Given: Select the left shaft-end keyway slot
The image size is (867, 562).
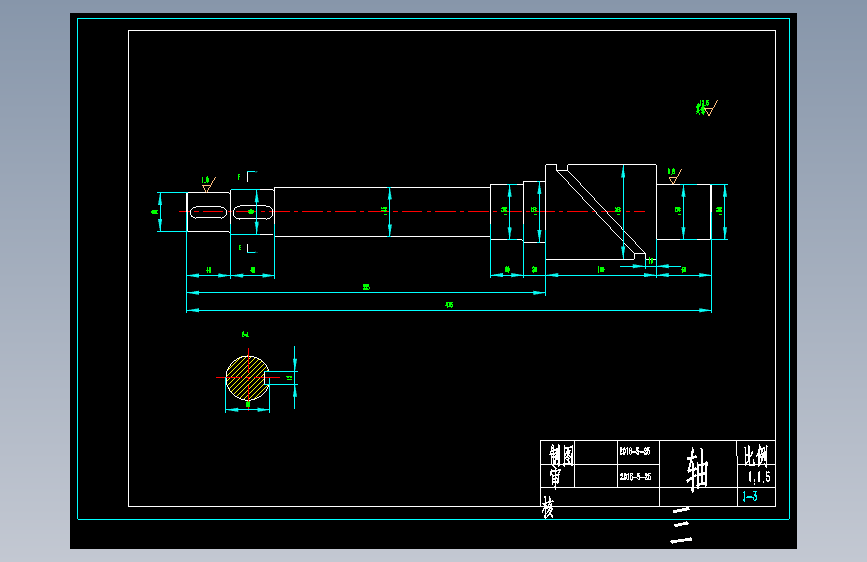Looking at the screenshot, I should (x=208, y=212).
